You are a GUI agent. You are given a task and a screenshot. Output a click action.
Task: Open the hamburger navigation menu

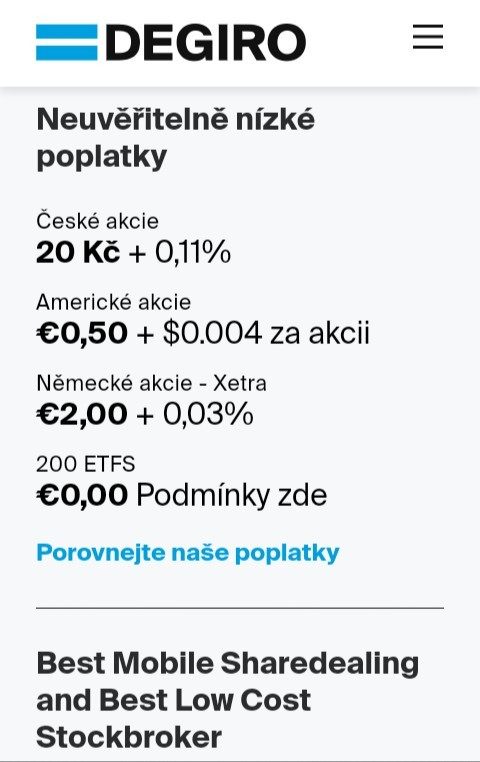(428, 38)
